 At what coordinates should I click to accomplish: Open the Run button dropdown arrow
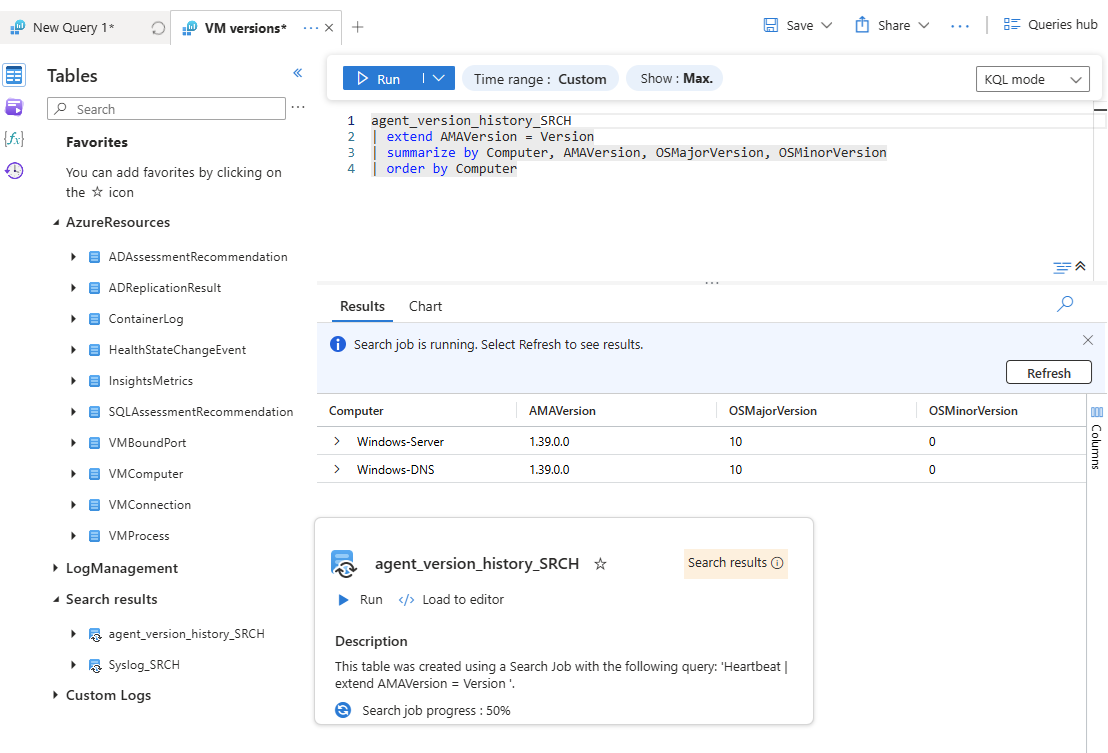click(439, 78)
